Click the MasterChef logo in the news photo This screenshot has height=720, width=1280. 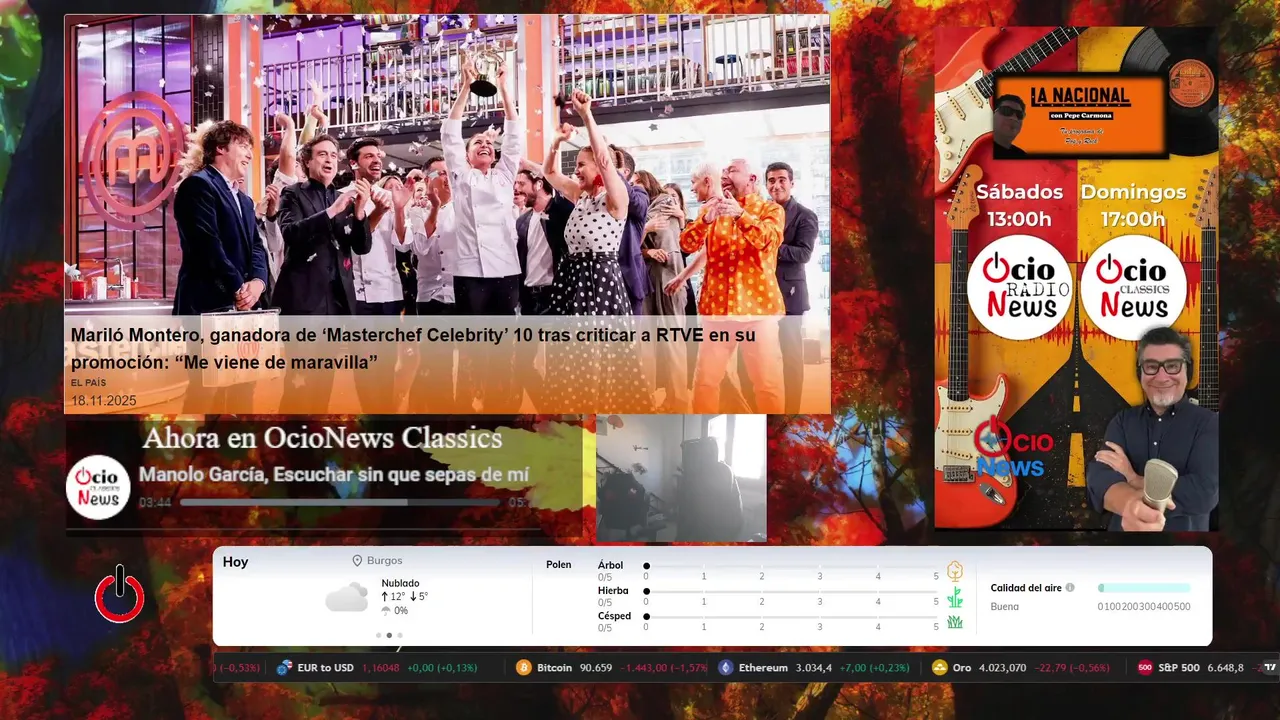(134, 160)
